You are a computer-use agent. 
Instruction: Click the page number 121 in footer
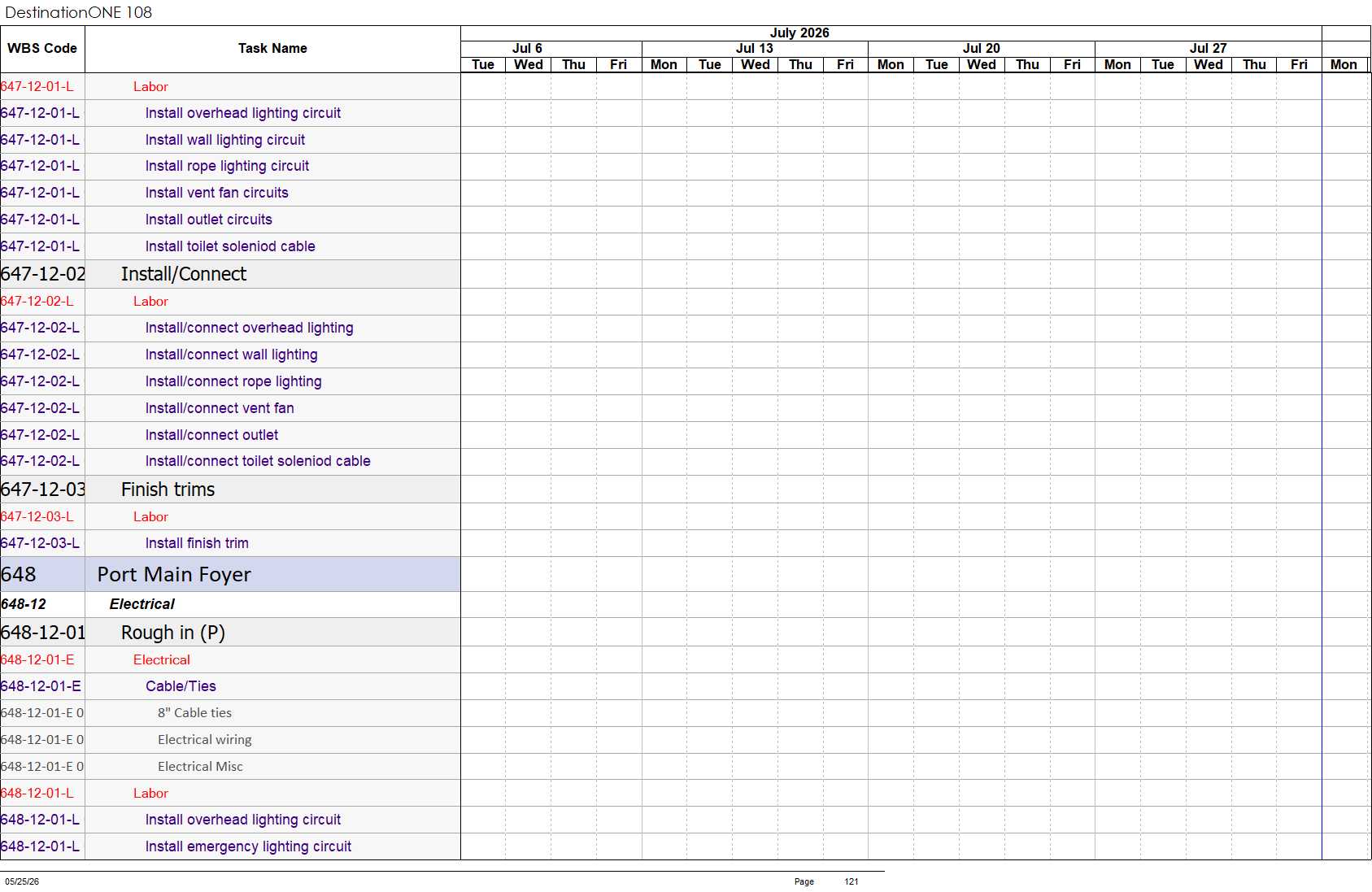tap(852, 881)
